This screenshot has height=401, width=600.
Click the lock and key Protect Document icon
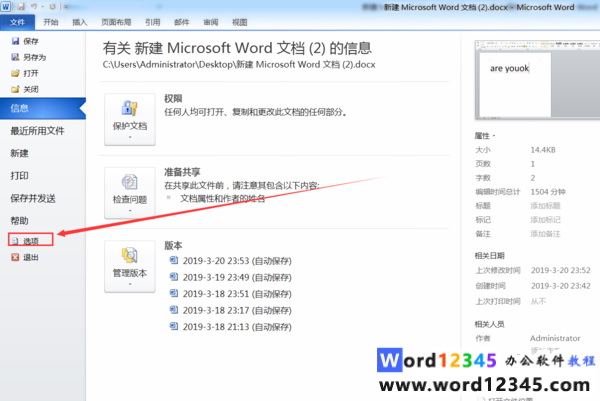[129, 108]
